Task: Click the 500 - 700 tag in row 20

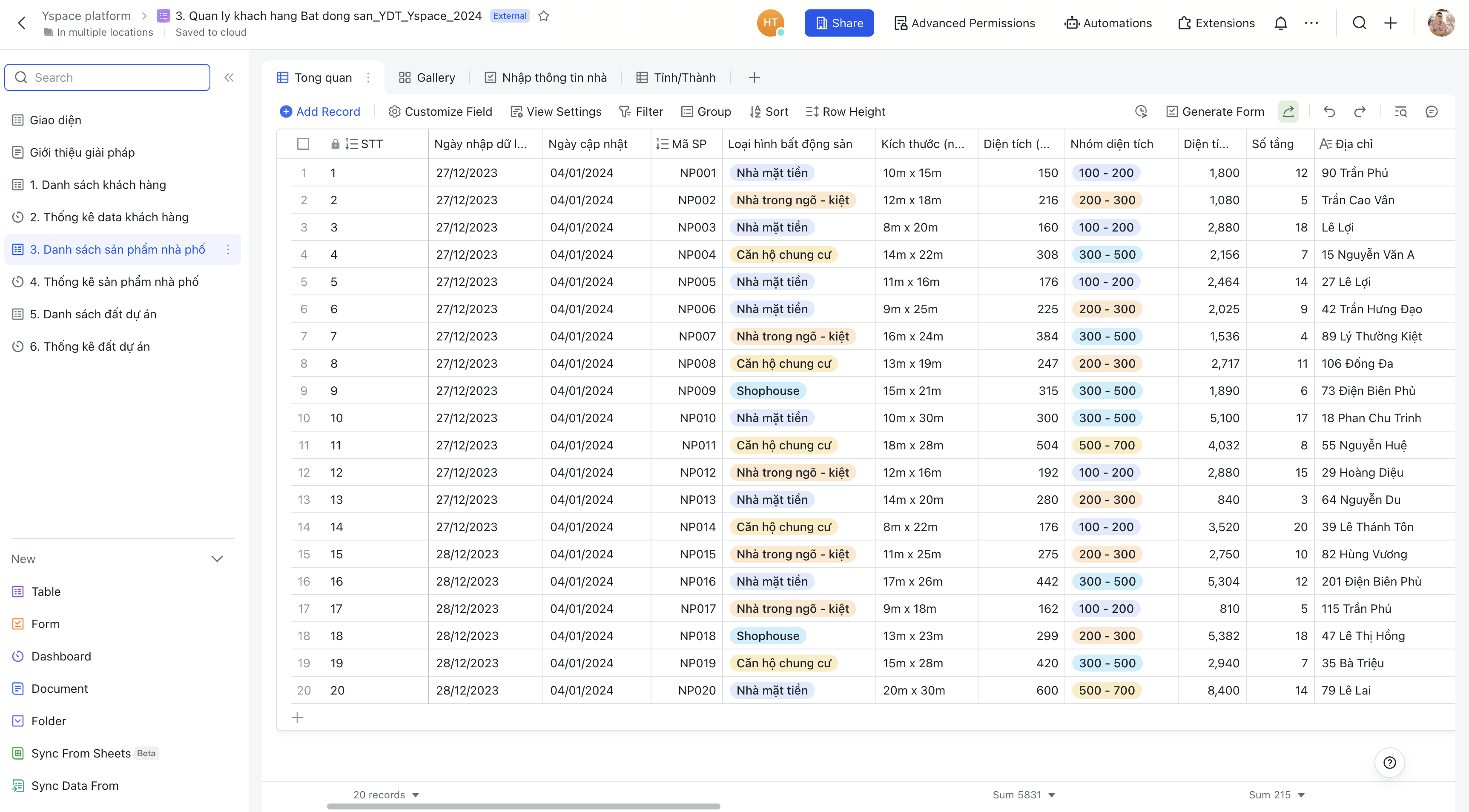Action: tap(1107, 690)
